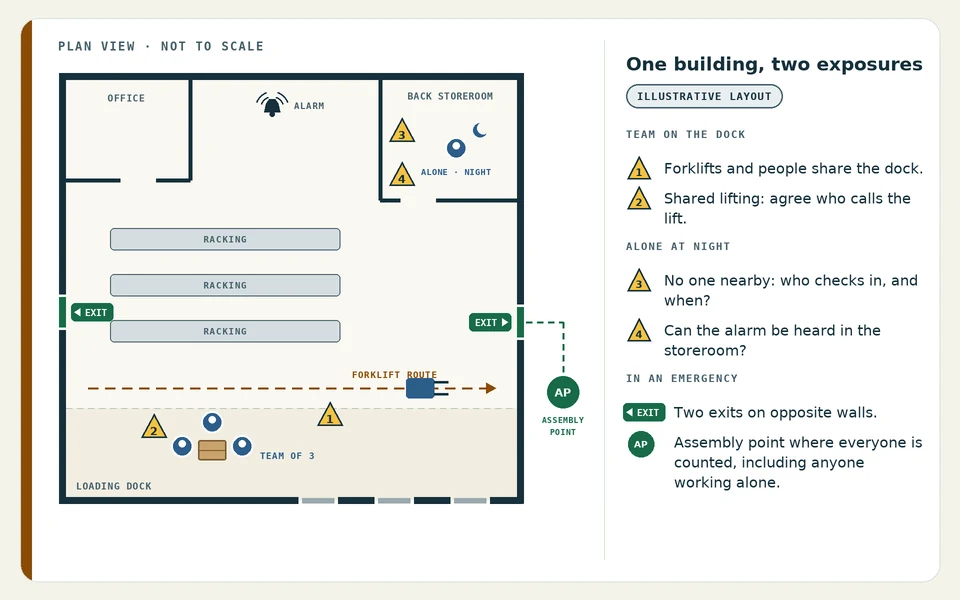This screenshot has width=960, height=600.
Task: Click the OFFICE room label
Action: point(126,98)
